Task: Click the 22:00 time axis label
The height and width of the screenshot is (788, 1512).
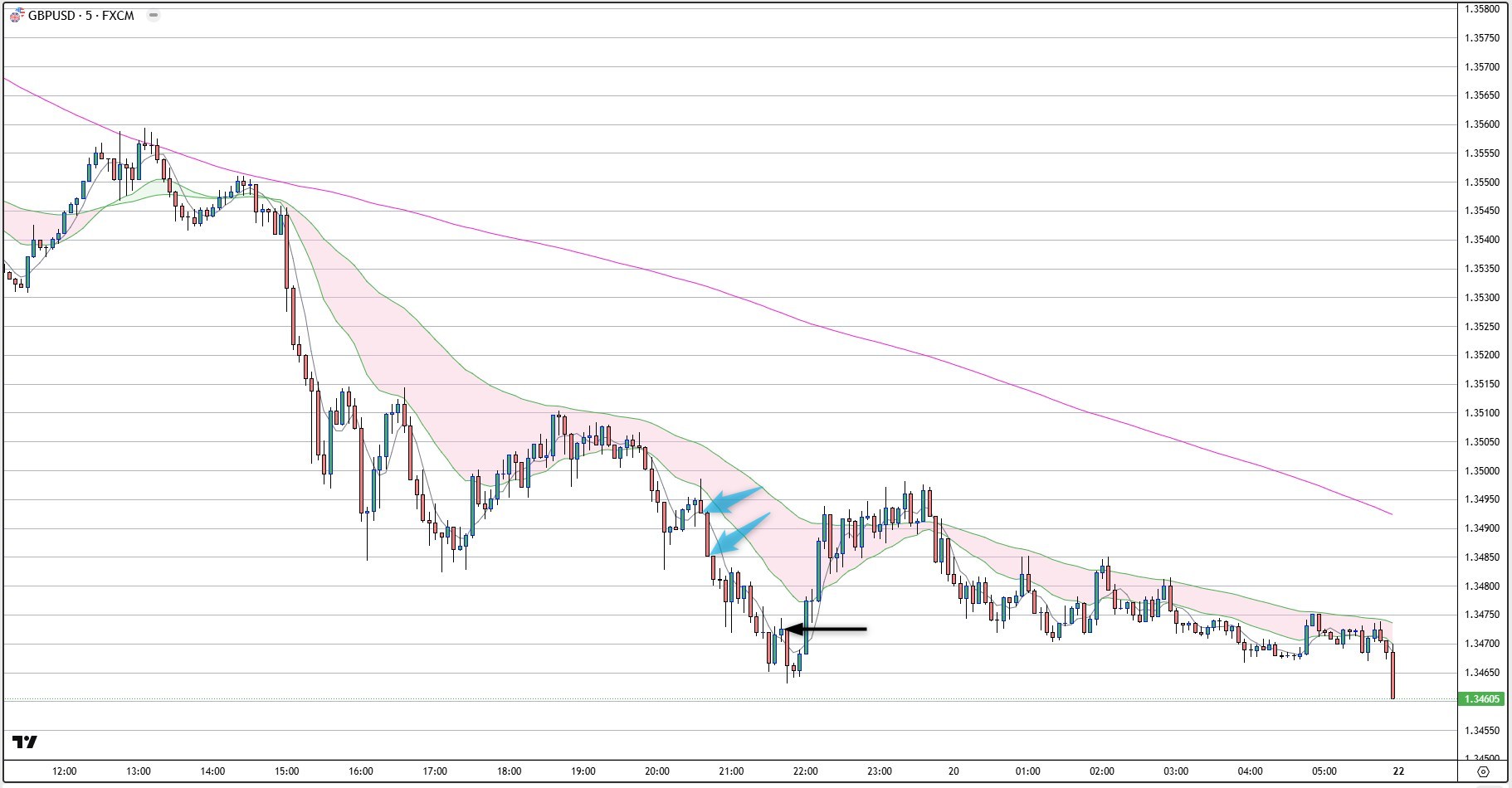Action: pos(805,771)
